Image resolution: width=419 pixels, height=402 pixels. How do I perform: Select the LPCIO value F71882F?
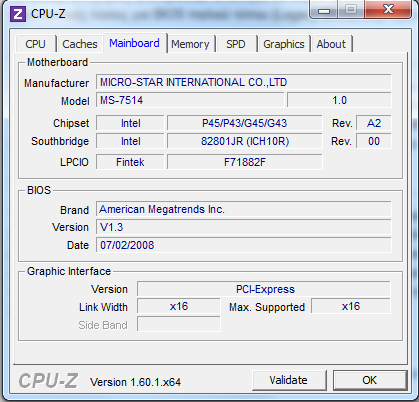pyautogui.click(x=245, y=162)
